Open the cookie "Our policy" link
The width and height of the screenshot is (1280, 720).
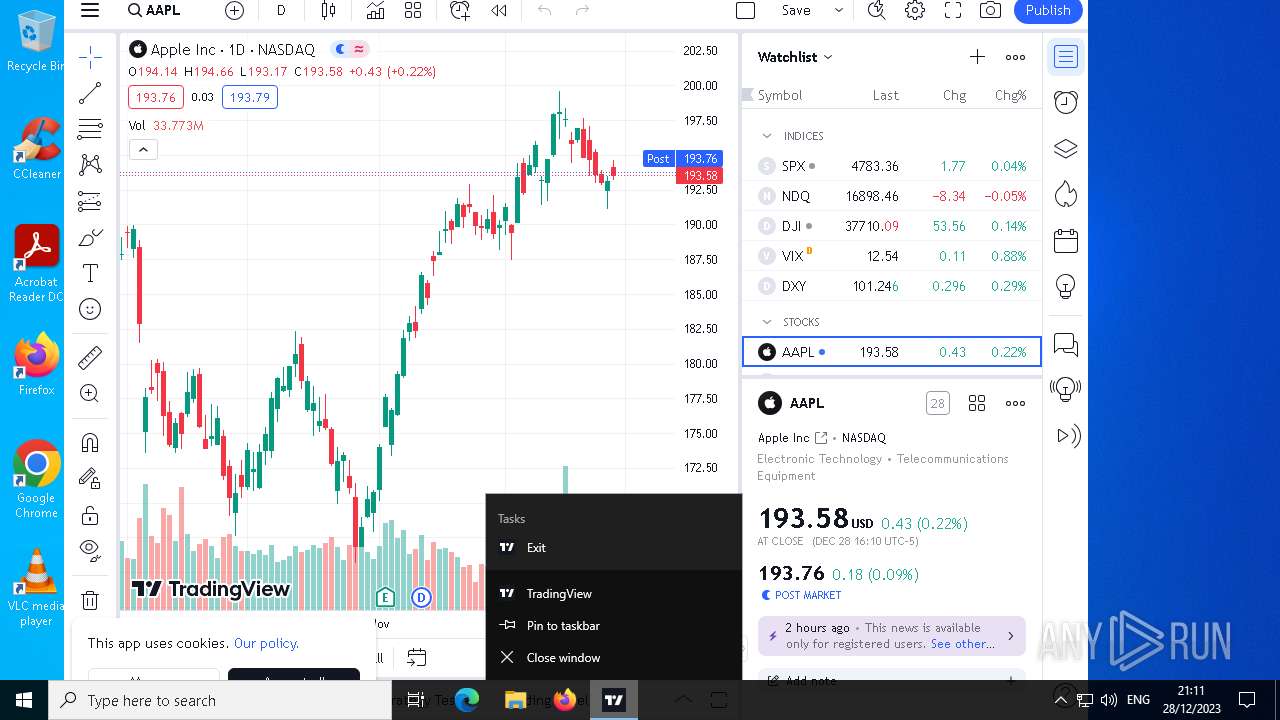click(266, 643)
